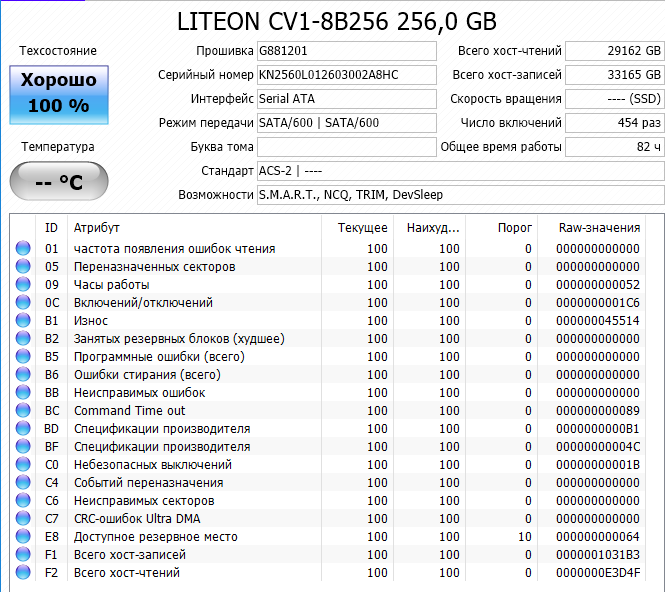
Task: Click the Текущее column header
Action: pyautogui.click(x=358, y=228)
